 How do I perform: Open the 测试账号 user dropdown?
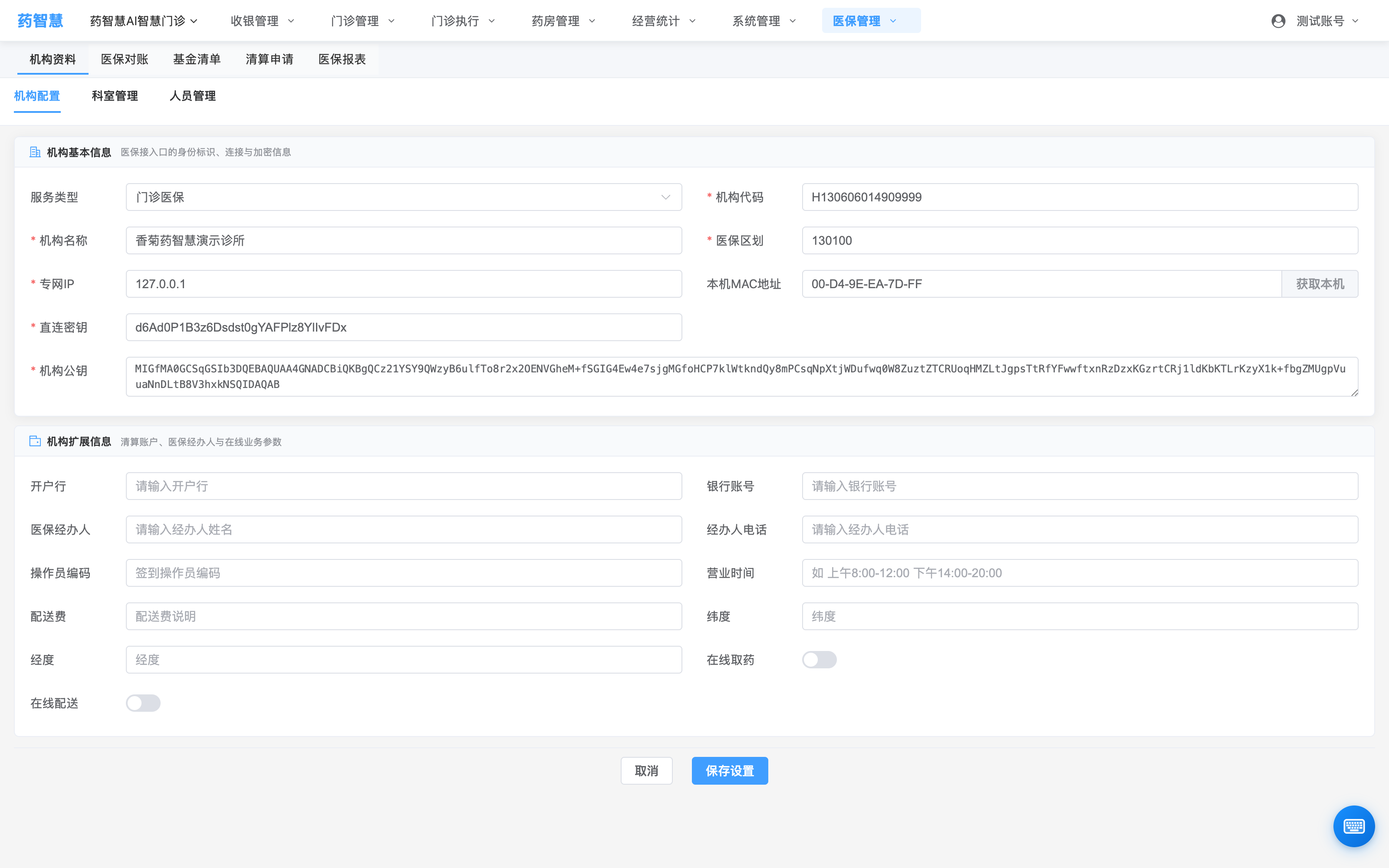[1327, 21]
